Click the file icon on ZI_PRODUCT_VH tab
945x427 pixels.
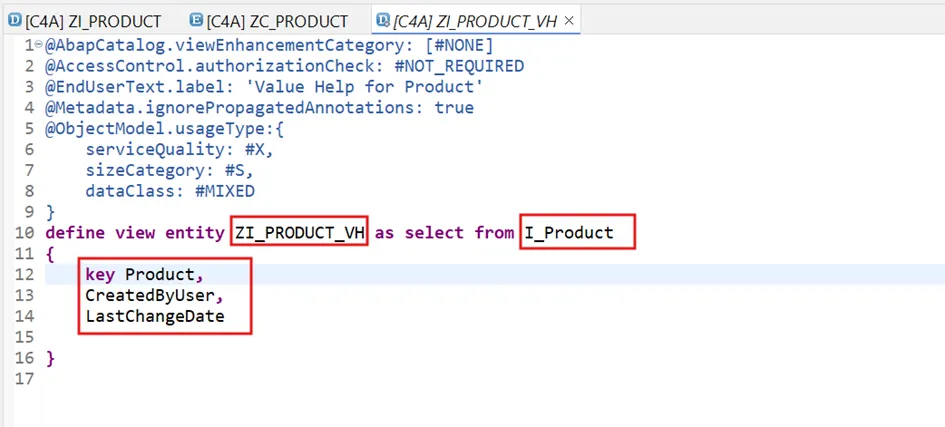[x=381, y=20]
